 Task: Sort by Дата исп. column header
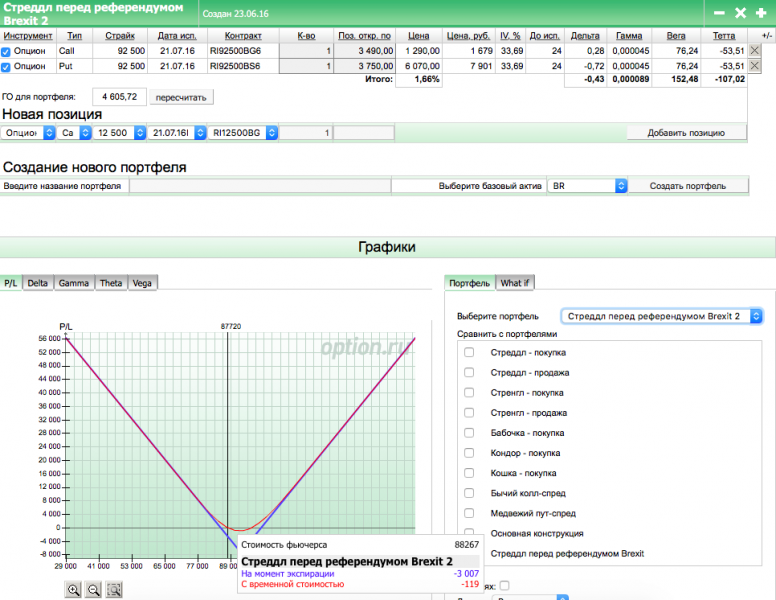[x=177, y=36]
